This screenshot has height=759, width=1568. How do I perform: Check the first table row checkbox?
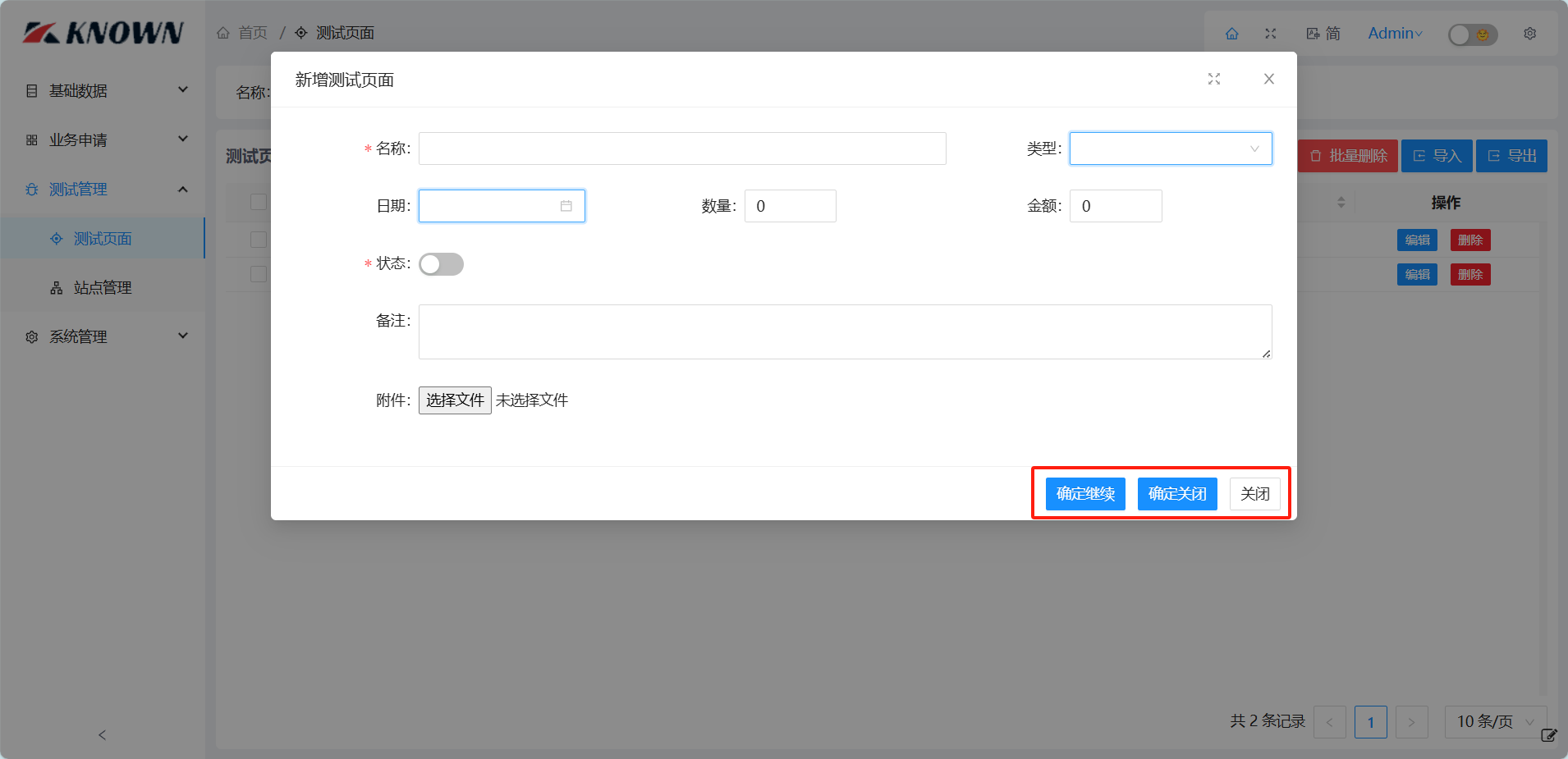pos(259,240)
